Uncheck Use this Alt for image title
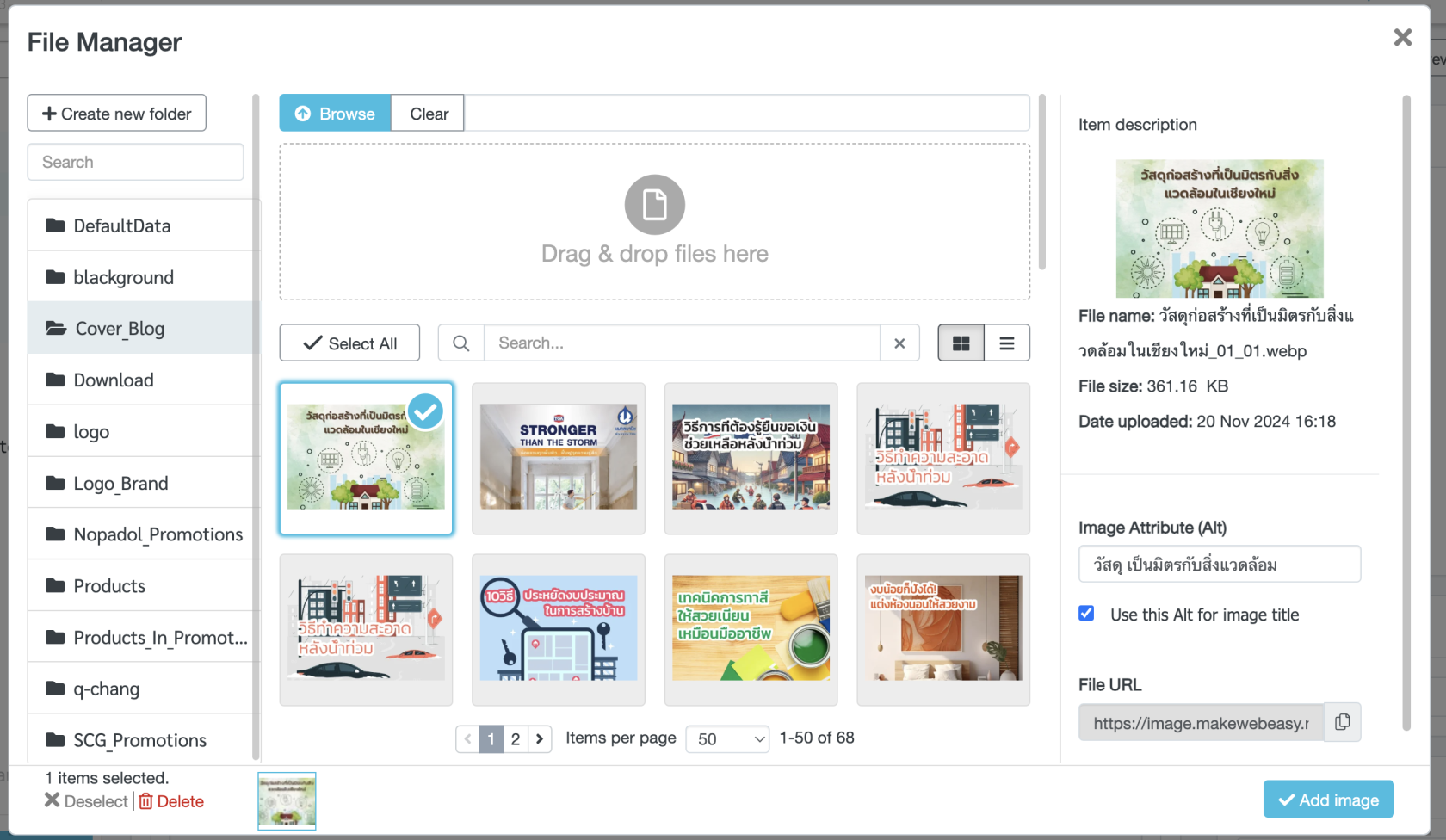1446x840 pixels. pos(1086,614)
